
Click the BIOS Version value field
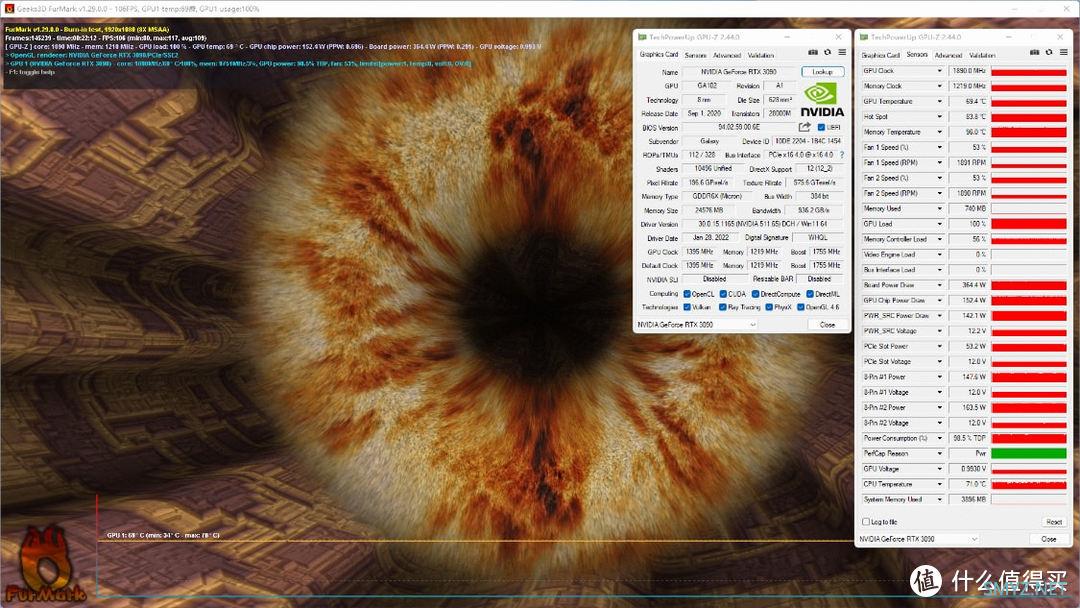pyautogui.click(x=739, y=127)
